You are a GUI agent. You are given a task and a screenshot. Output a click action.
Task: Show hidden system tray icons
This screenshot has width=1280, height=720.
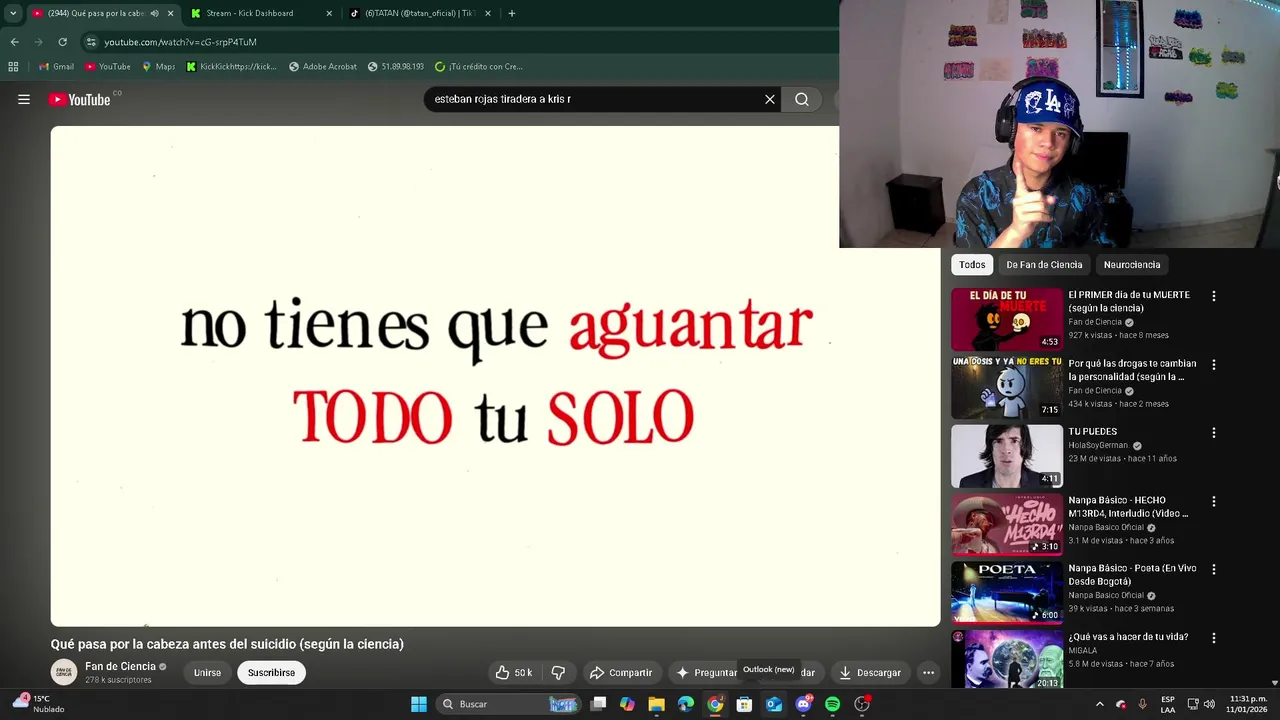click(1100, 704)
